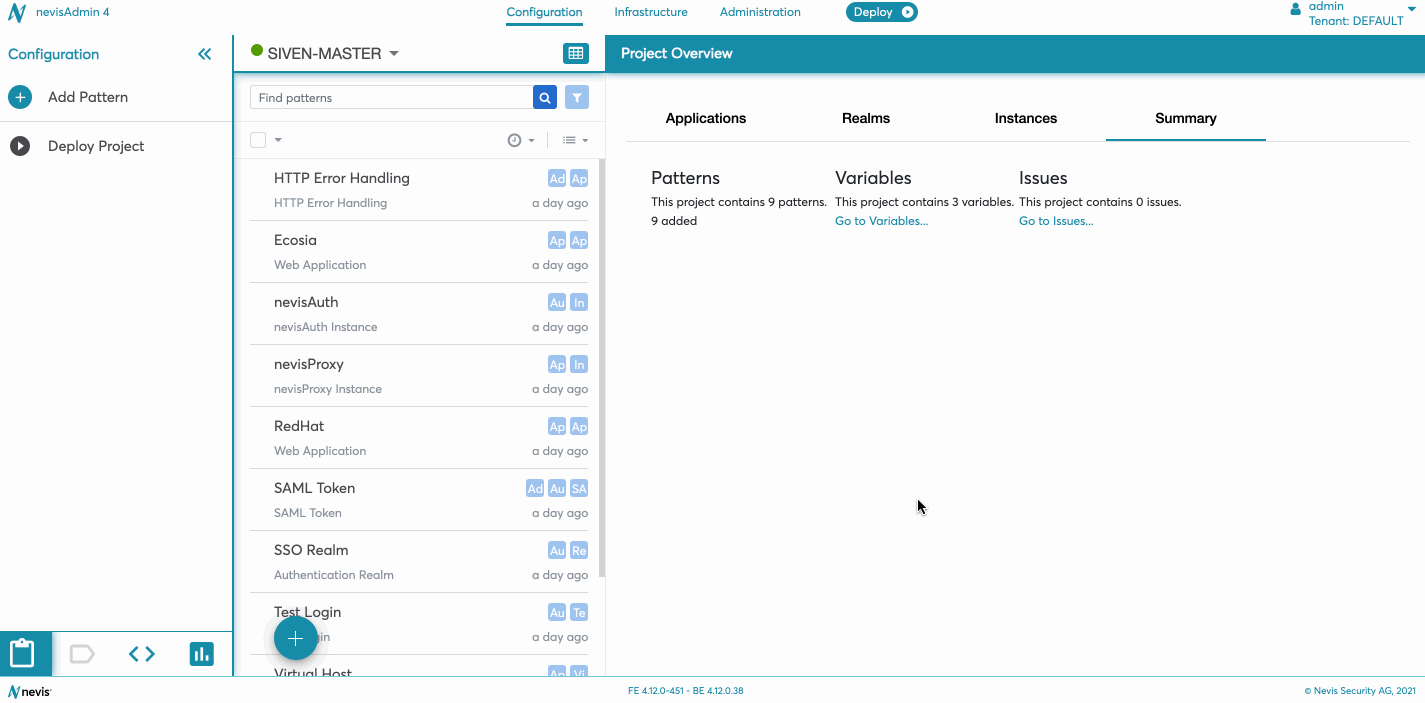Viewport: 1425px width, 703px height.
Task: Select the Ecosia pattern
Action: (x=419, y=252)
